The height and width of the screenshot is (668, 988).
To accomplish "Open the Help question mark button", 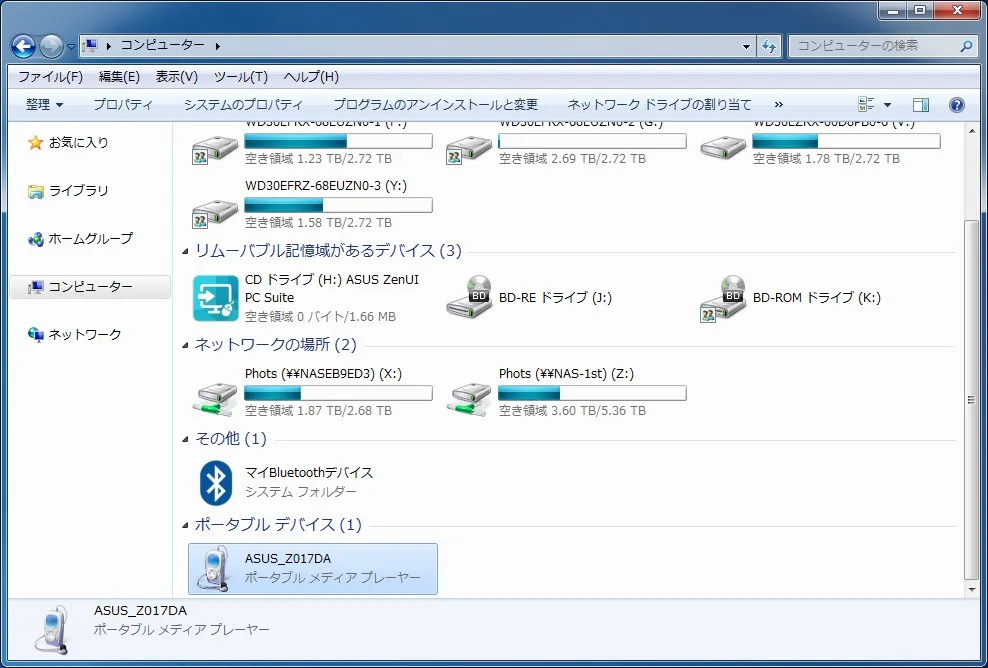I will tap(956, 105).
